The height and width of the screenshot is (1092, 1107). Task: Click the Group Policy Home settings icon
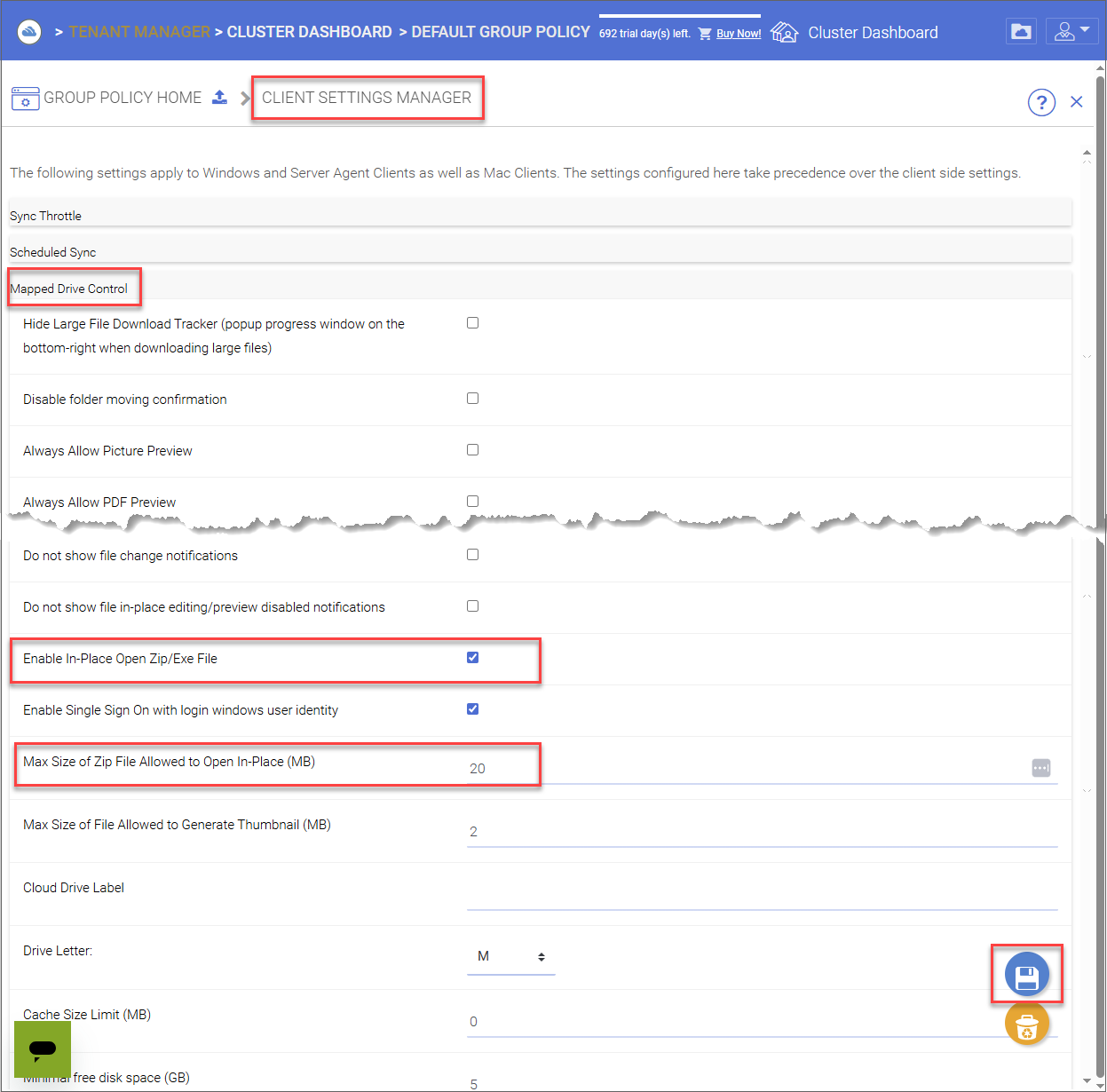click(x=25, y=98)
